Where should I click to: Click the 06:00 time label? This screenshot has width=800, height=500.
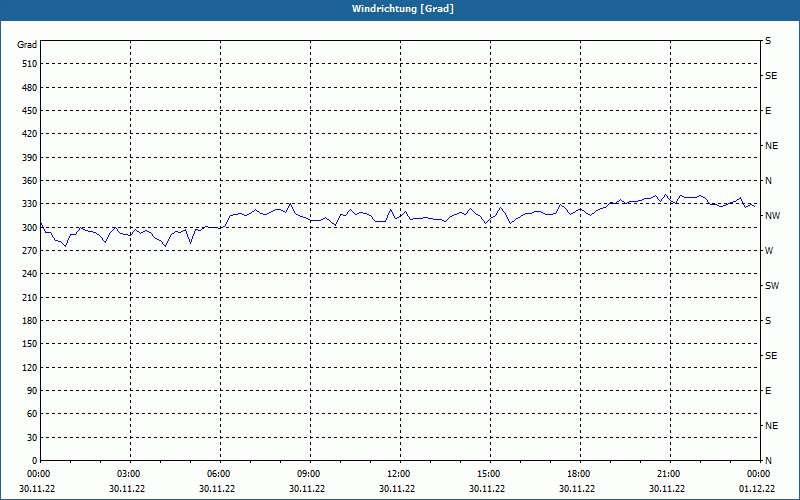tap(218, 474)
